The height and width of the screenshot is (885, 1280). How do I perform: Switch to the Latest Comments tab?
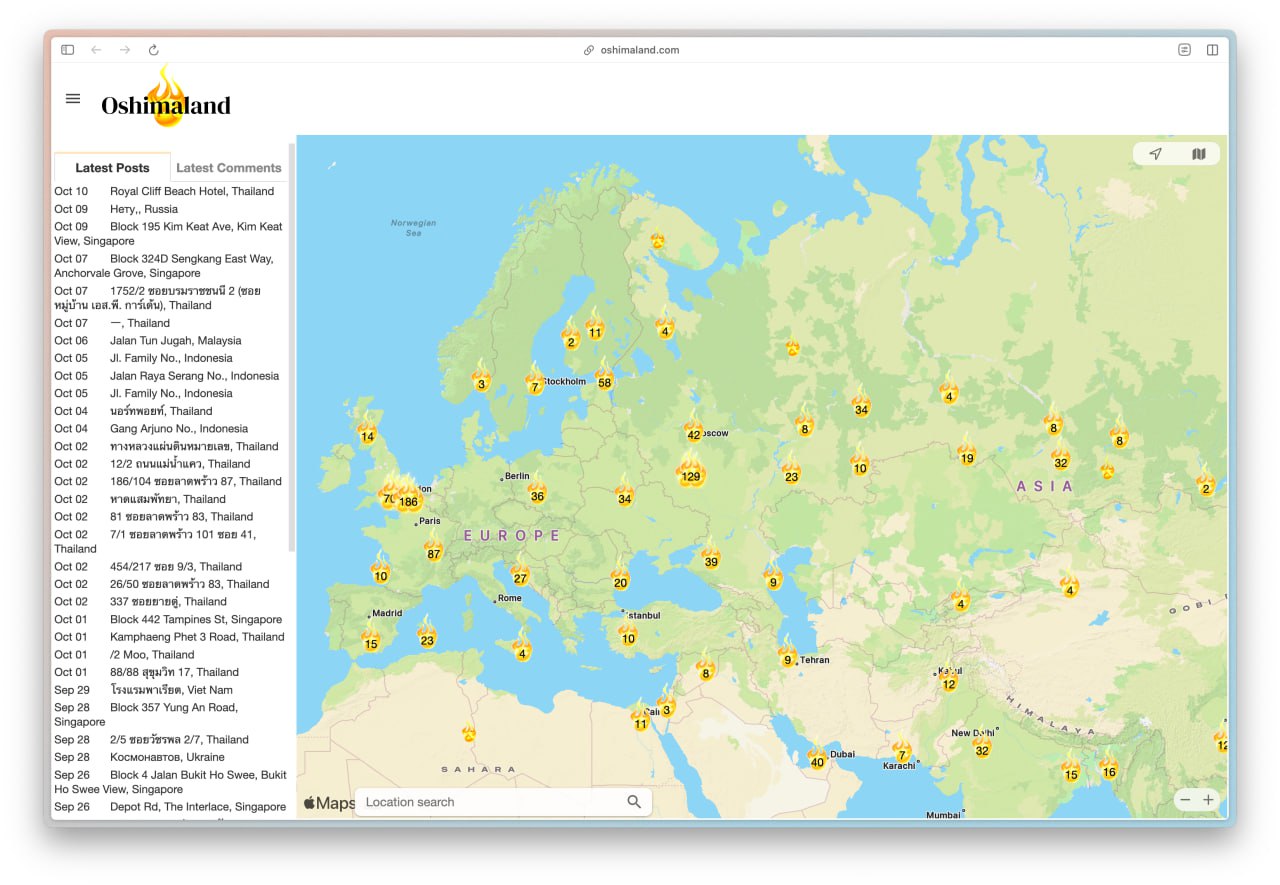228,168
